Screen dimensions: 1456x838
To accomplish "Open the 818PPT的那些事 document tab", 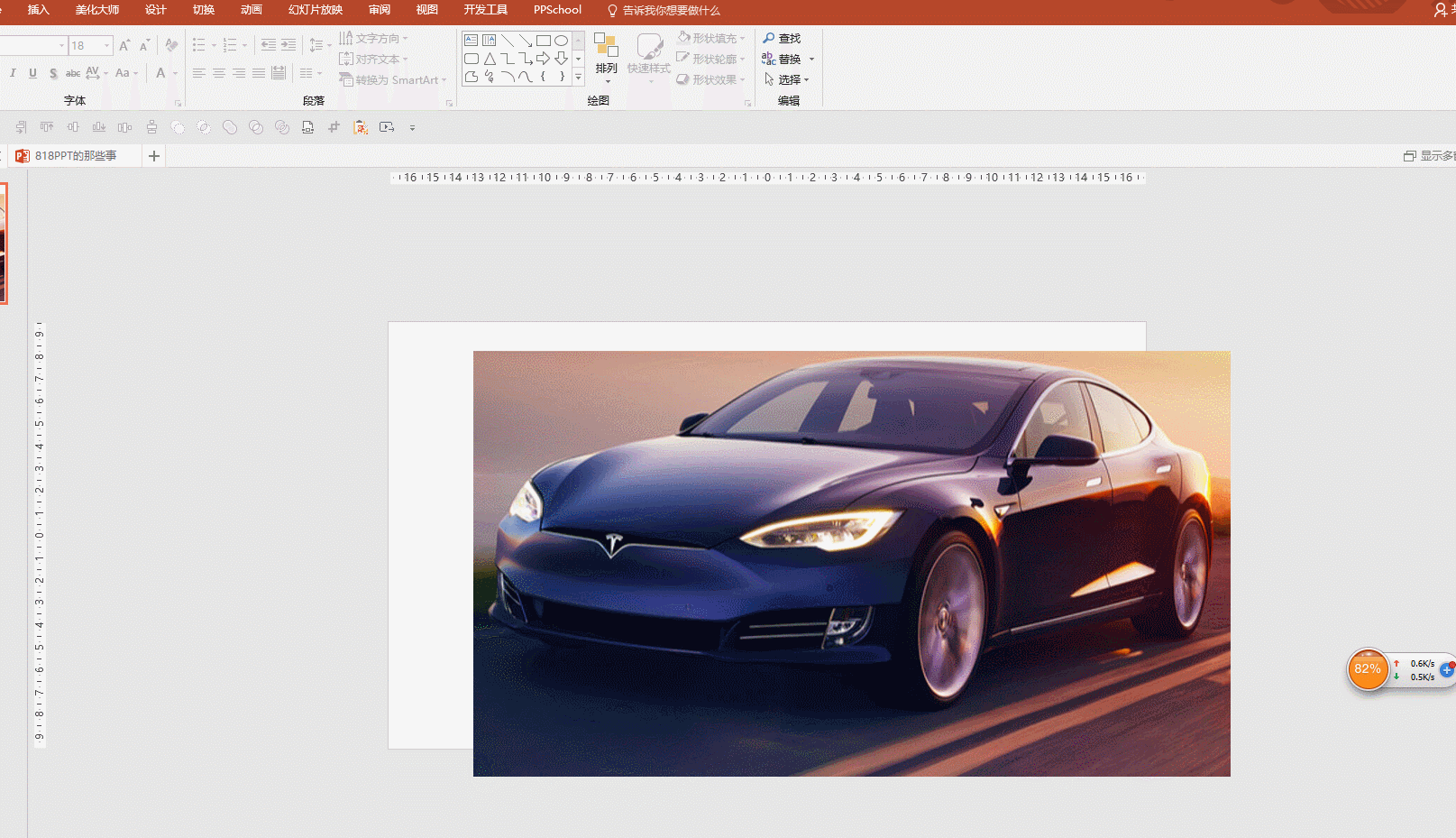I will coord(77,156).
